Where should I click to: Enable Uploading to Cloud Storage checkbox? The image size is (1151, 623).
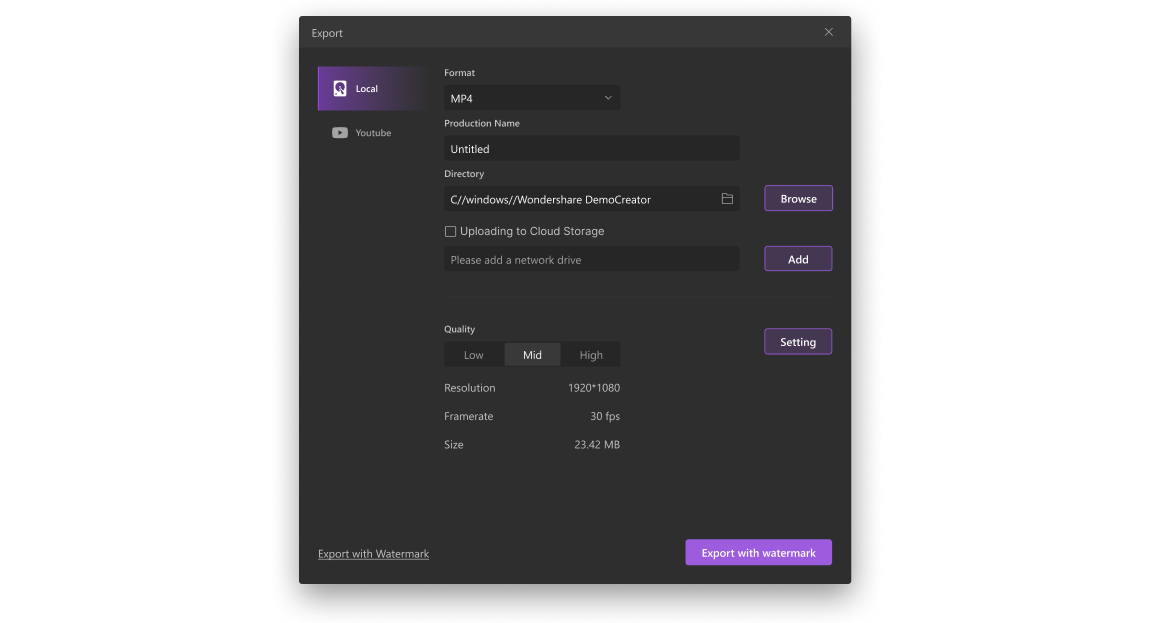pyautogui.click(x=451, y=232)
